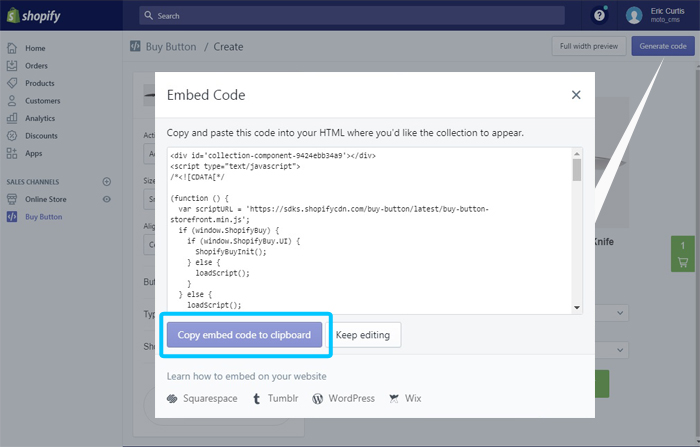Click the Customers person icon
700x447 pixels.
12,100
